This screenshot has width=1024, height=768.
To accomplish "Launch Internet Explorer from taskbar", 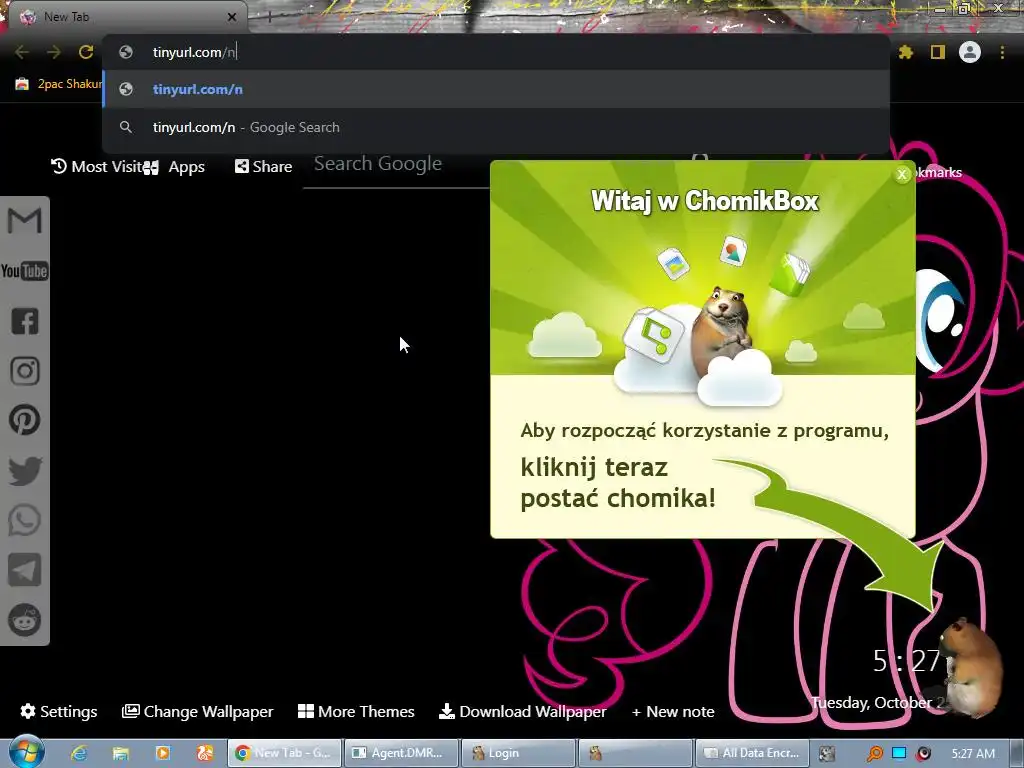I will coord(79,753).
